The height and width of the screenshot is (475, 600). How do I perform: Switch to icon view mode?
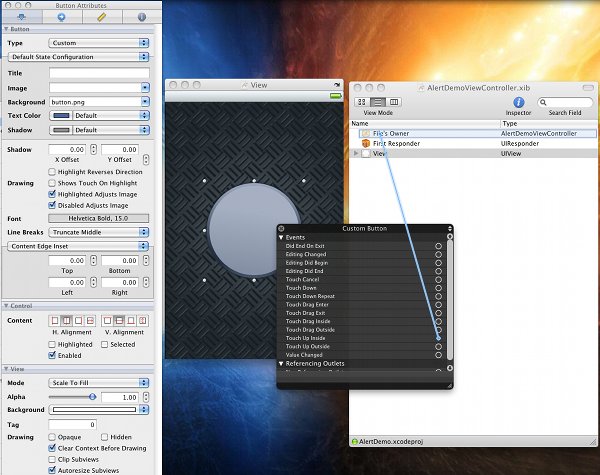tap(361, 102)
